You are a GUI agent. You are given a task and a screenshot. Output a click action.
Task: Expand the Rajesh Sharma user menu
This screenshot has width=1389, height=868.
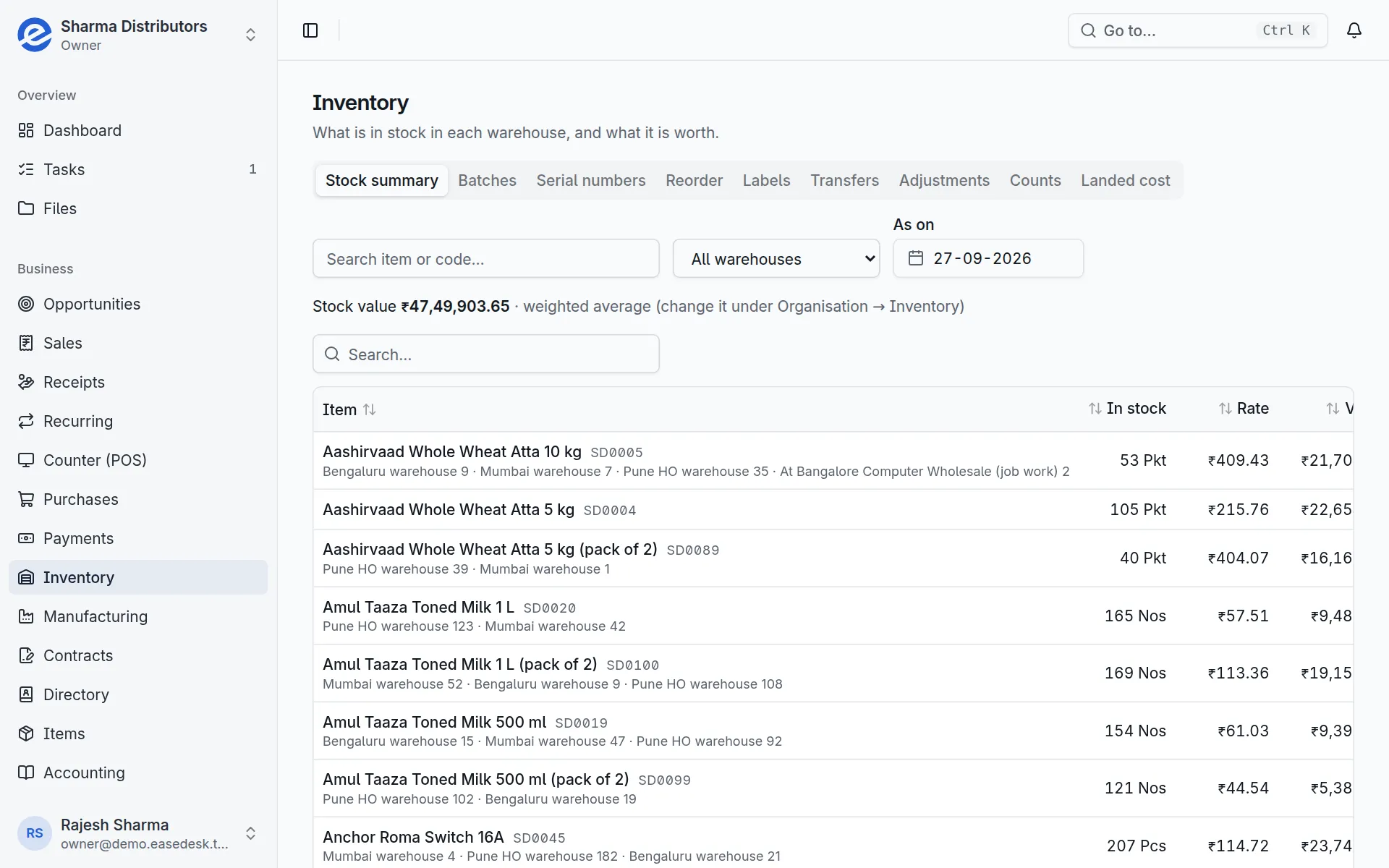[x=138, y=833]
